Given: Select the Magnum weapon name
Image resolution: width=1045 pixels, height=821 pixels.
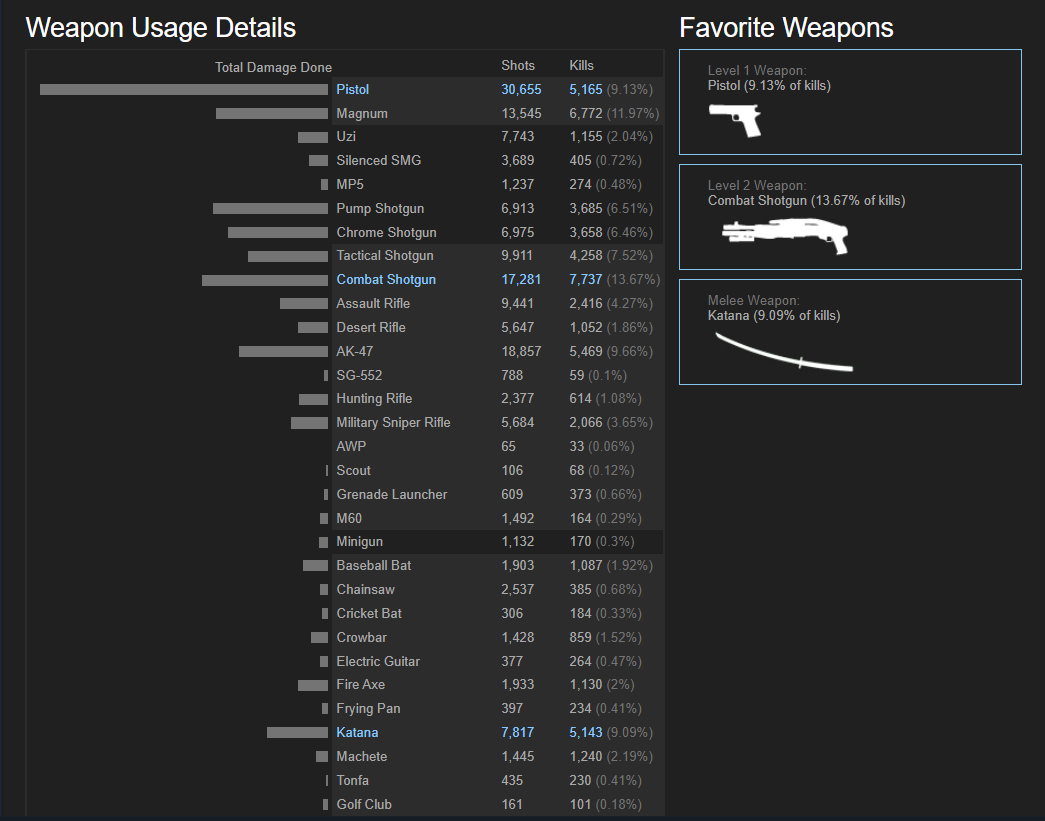Looking at the screenshot, I should click(x=362, y=114).
